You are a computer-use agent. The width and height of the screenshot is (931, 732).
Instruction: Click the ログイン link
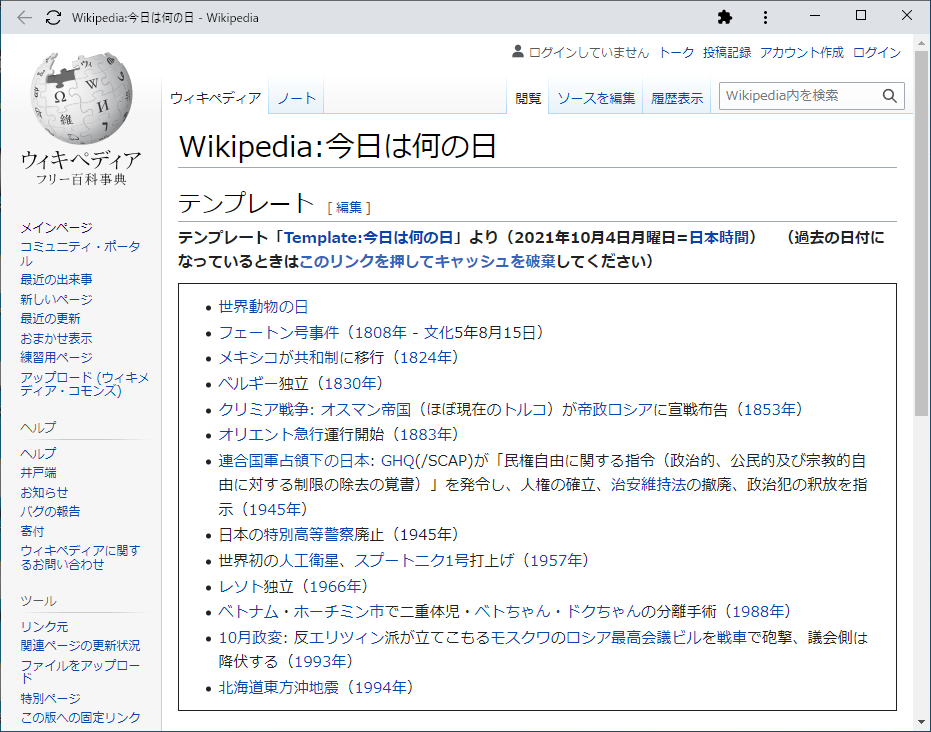click(877, 52)
